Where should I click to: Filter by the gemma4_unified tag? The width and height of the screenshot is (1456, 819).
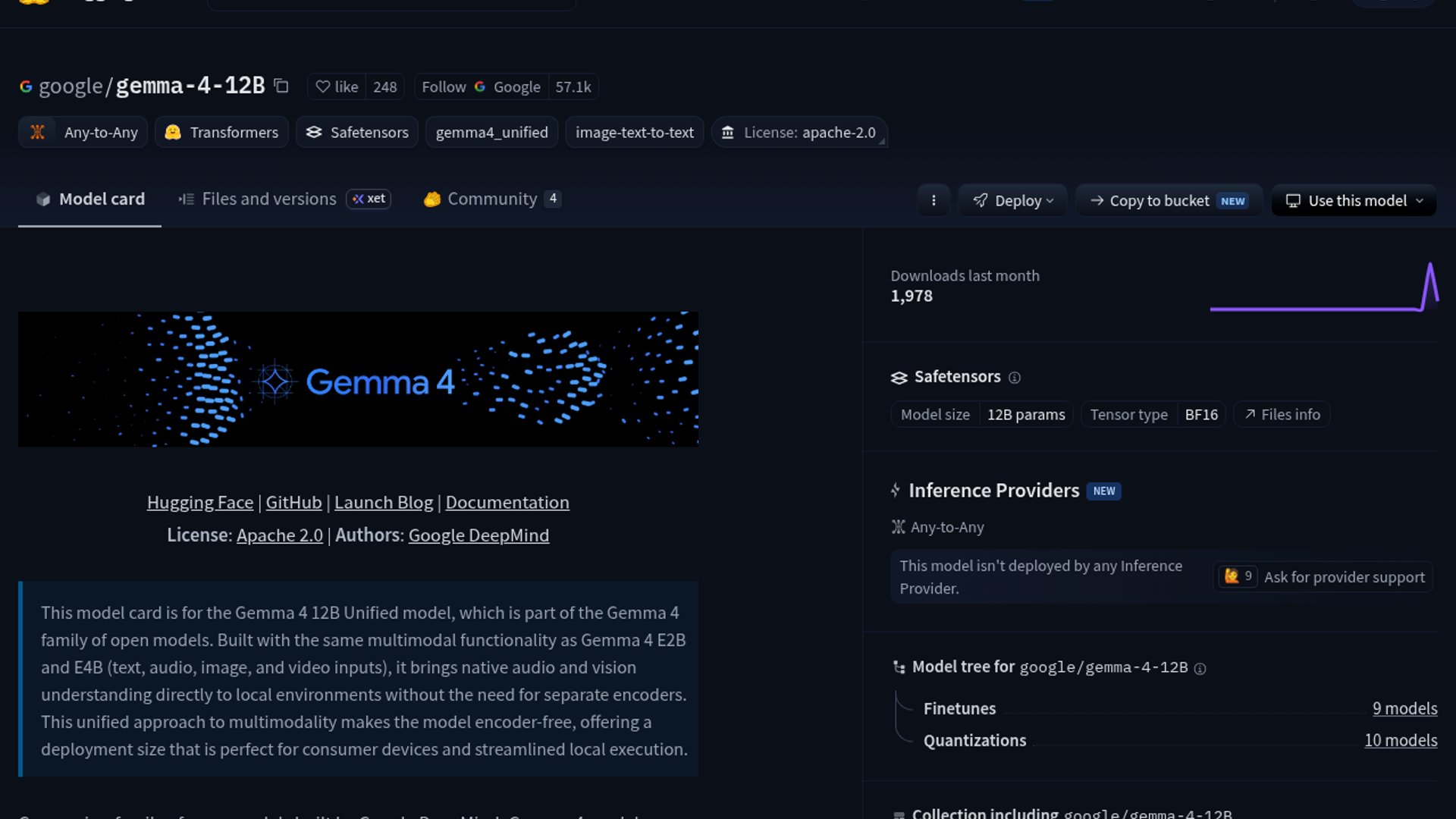click(491, 132)
